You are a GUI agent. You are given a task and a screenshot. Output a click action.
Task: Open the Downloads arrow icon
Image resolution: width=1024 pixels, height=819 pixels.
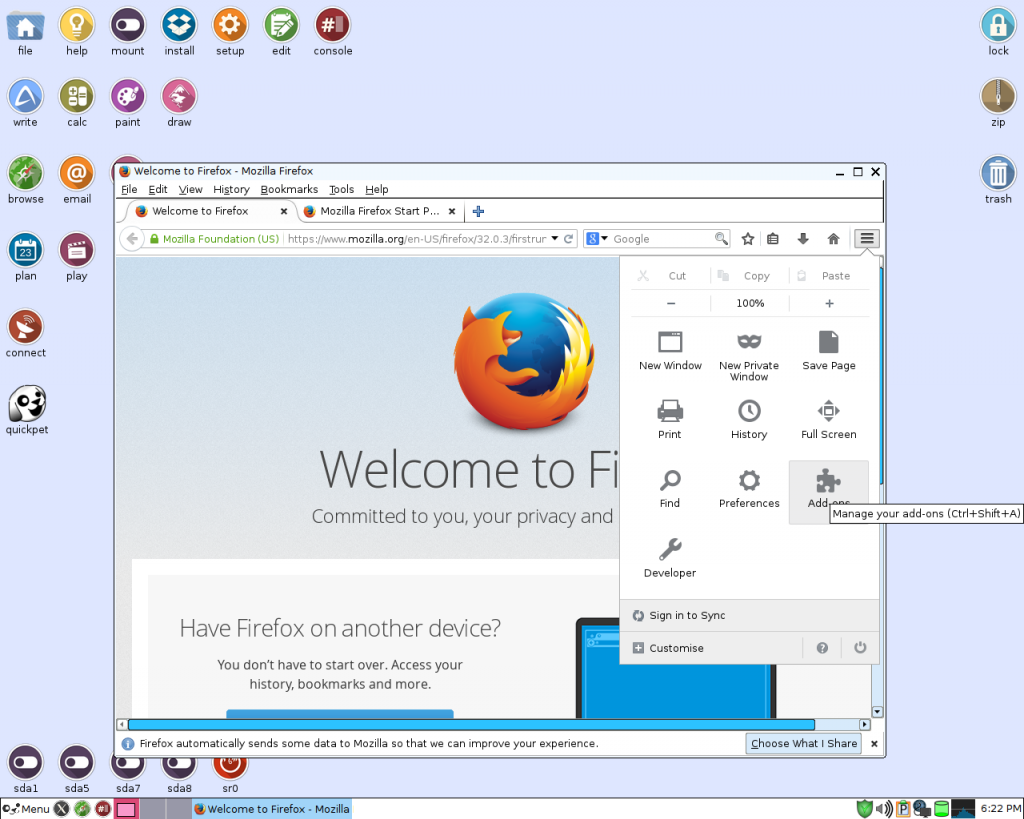(803, 239)
